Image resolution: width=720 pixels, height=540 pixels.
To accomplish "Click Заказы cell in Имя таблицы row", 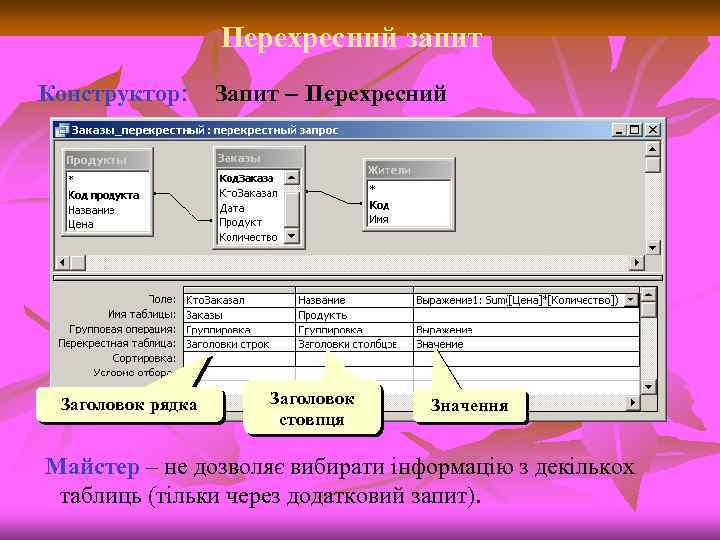I will click(x=239, y=315).
